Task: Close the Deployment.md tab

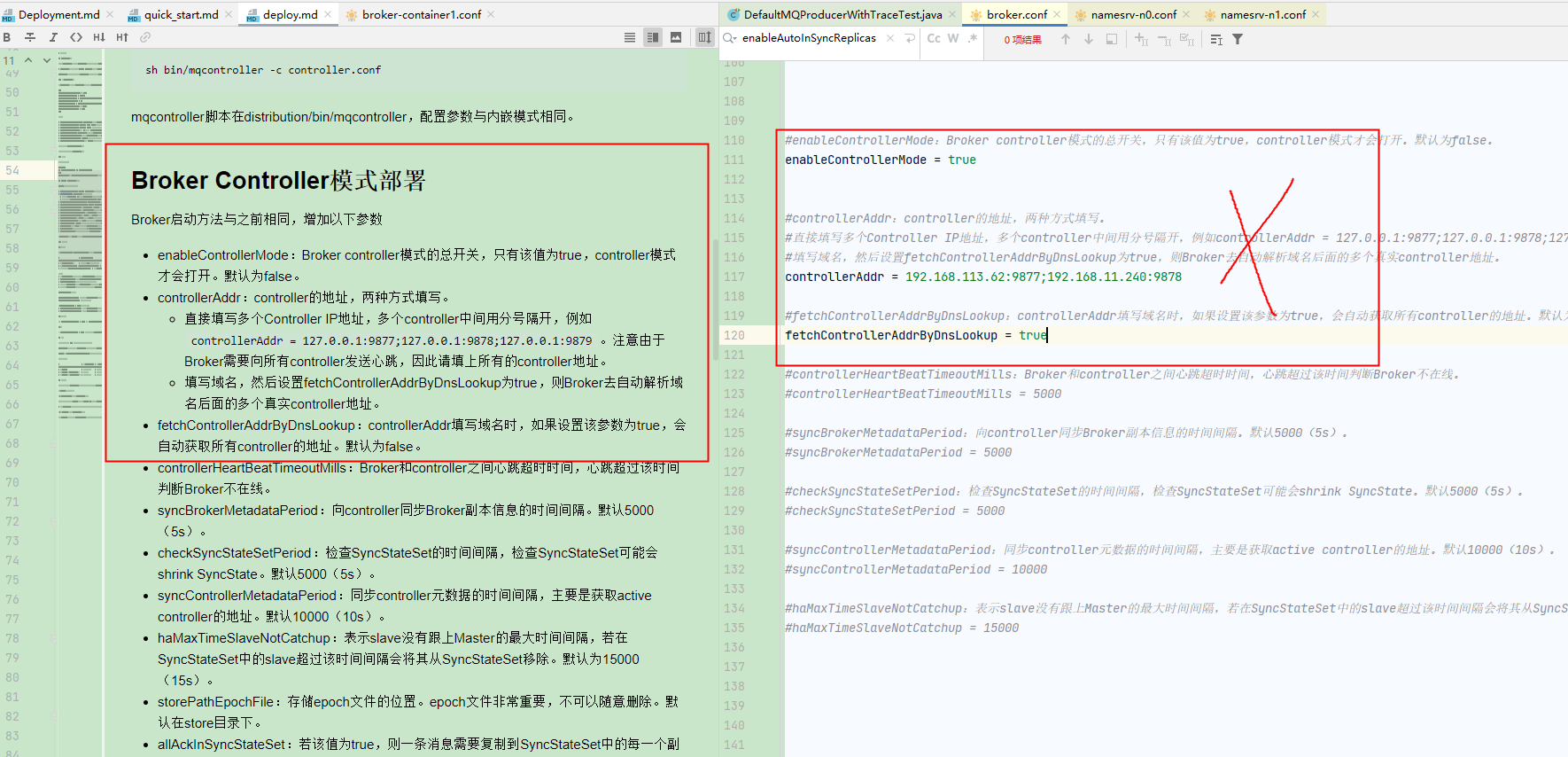Action: coord(110,14)
